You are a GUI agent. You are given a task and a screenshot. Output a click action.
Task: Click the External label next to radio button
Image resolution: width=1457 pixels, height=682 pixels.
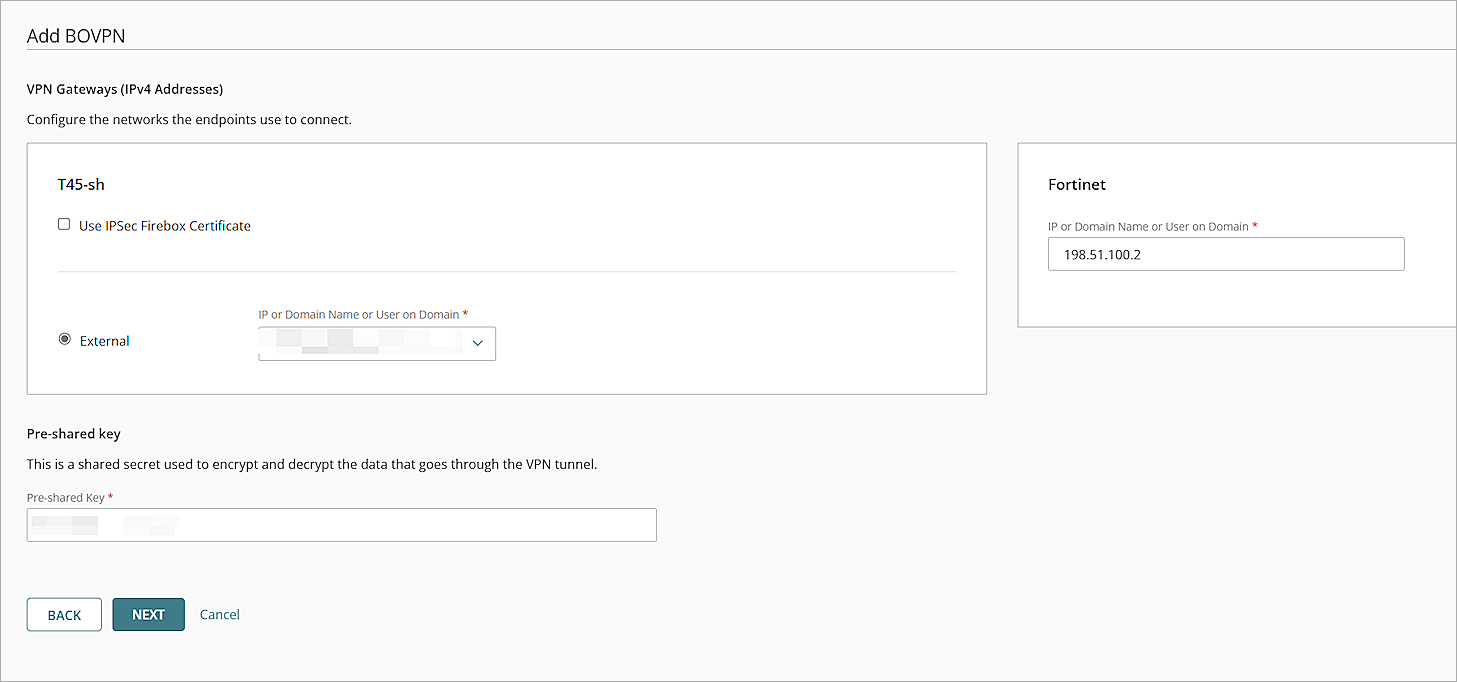pos(104,340)
